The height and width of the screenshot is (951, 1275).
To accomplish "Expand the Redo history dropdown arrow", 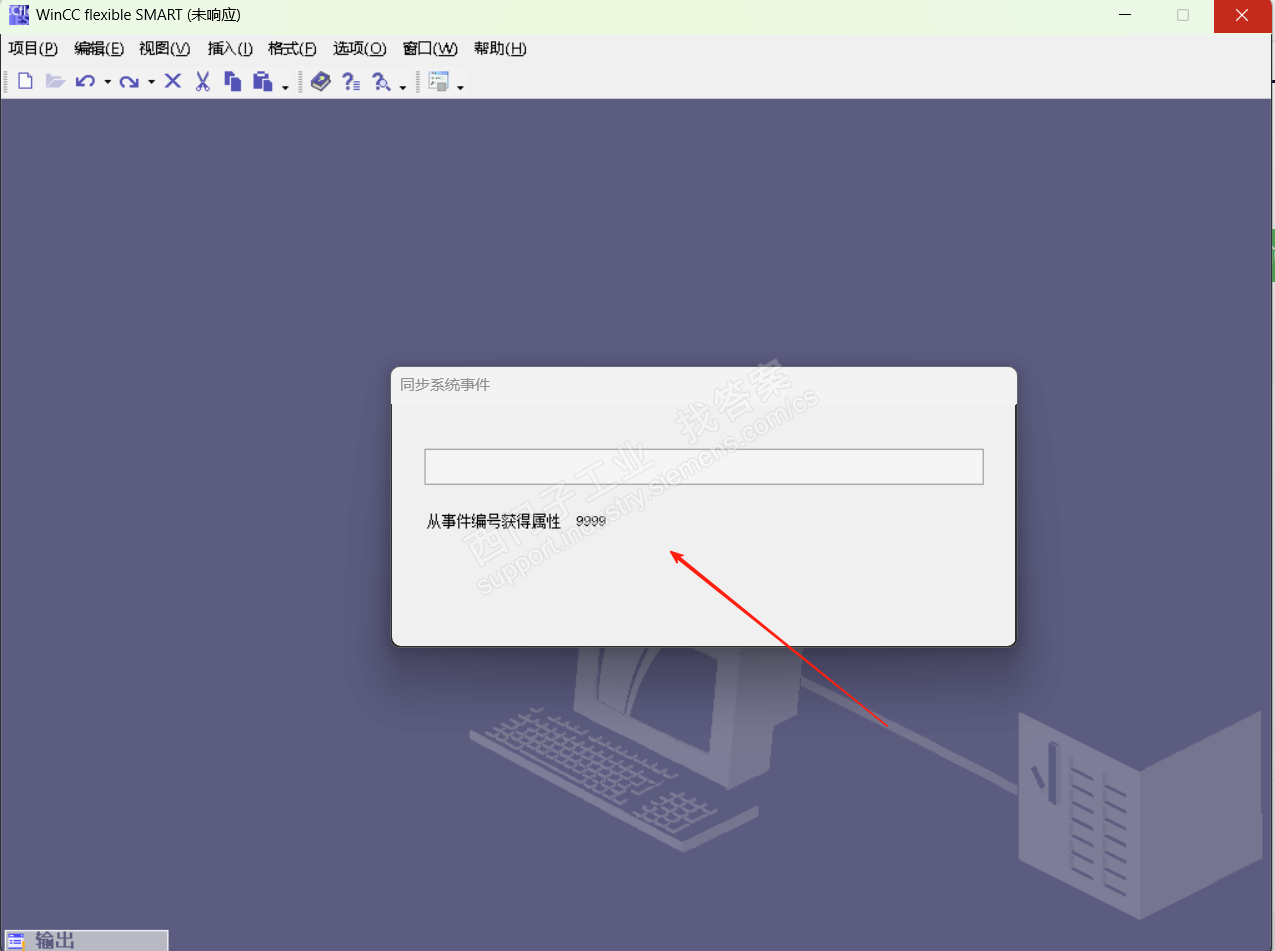I will click(x=151, y=83).
